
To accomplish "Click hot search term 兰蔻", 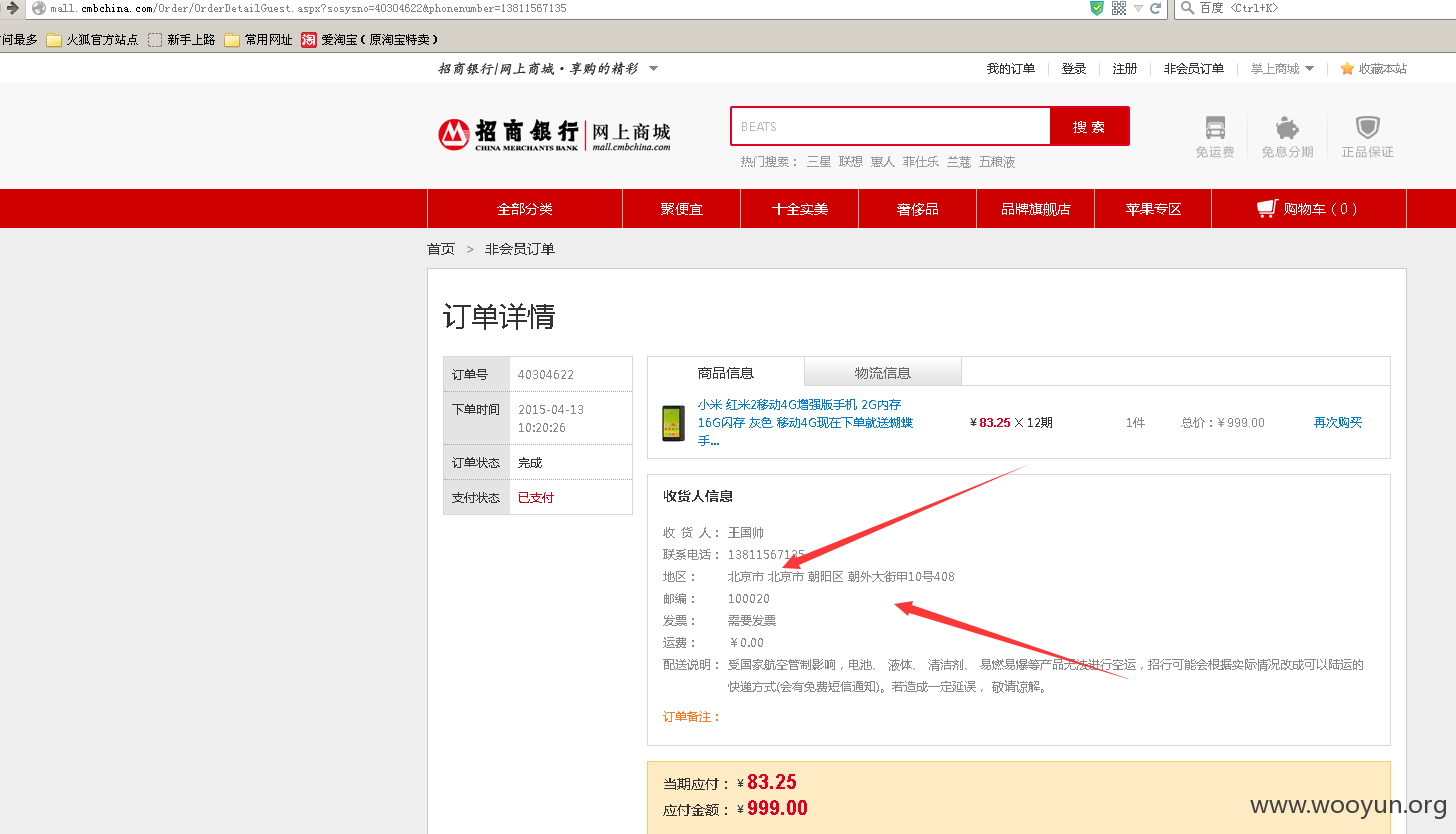I will 959,162.
